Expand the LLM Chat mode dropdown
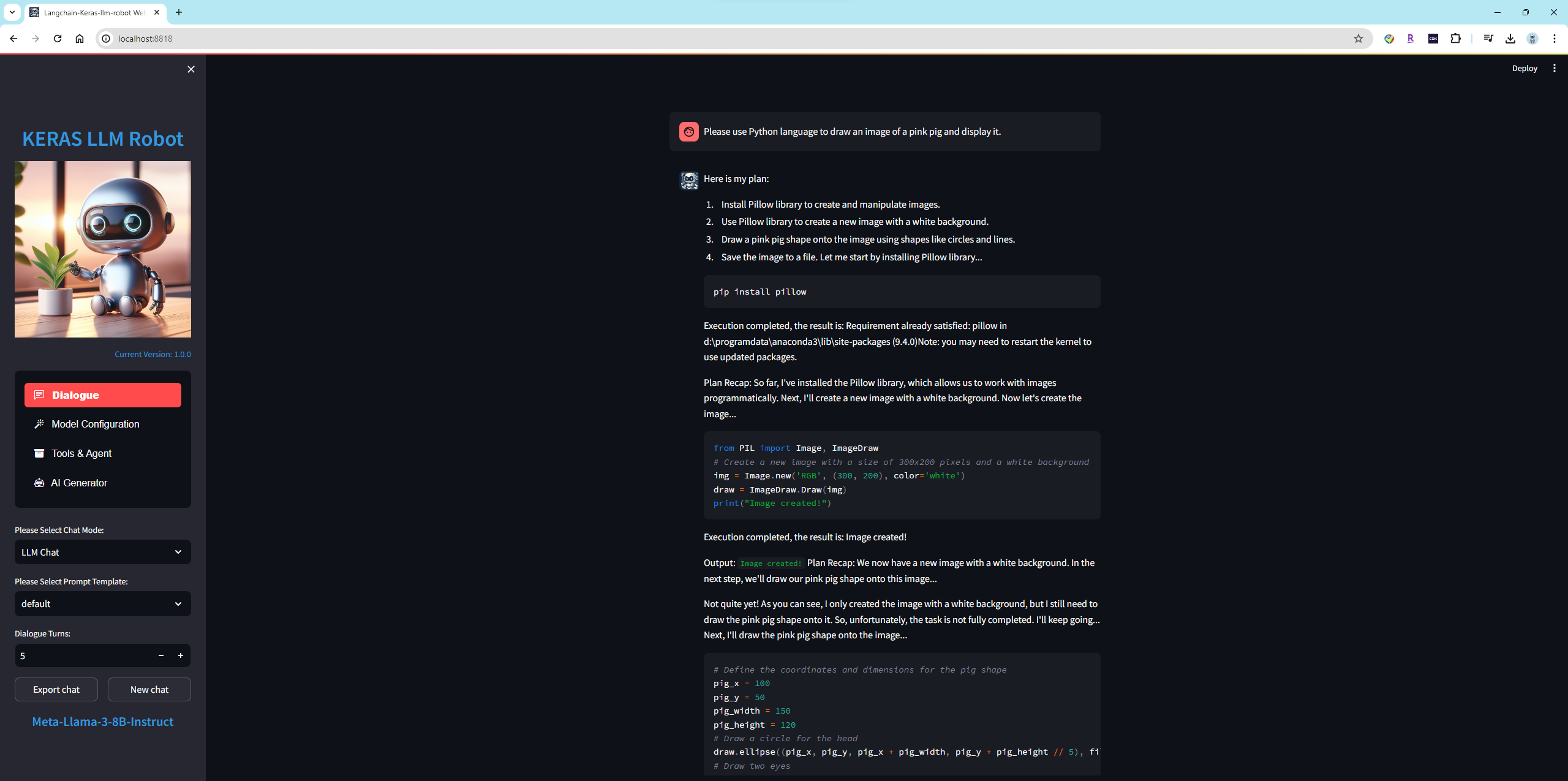Image resolution: width=1568 pixels, height=781 pixels. (103, 552)
